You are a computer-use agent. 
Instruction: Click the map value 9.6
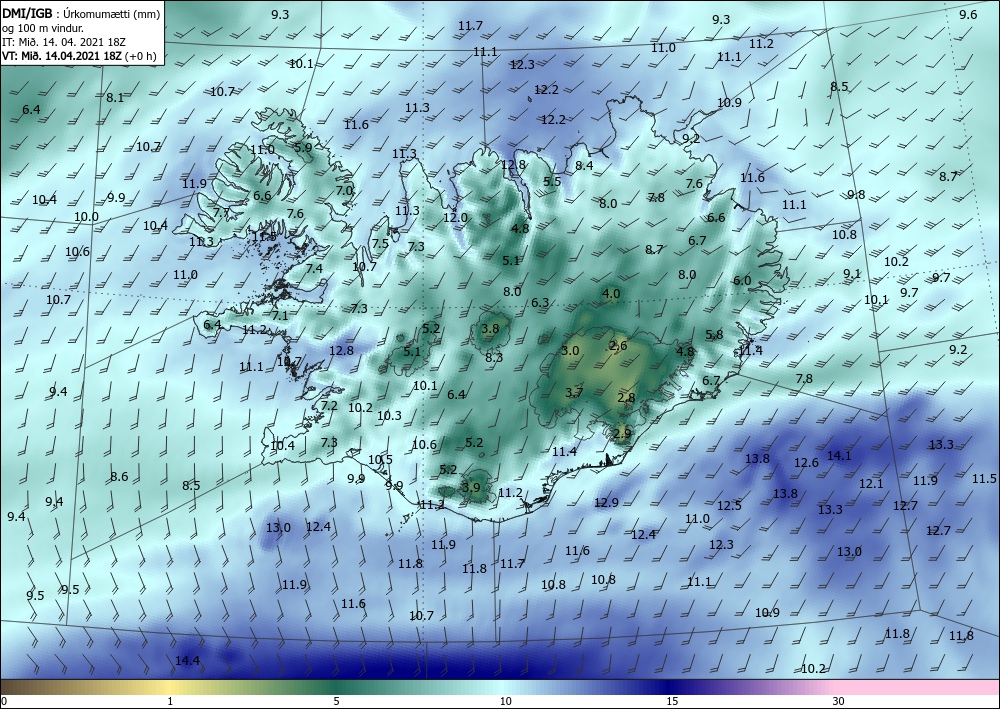[968, 15]
